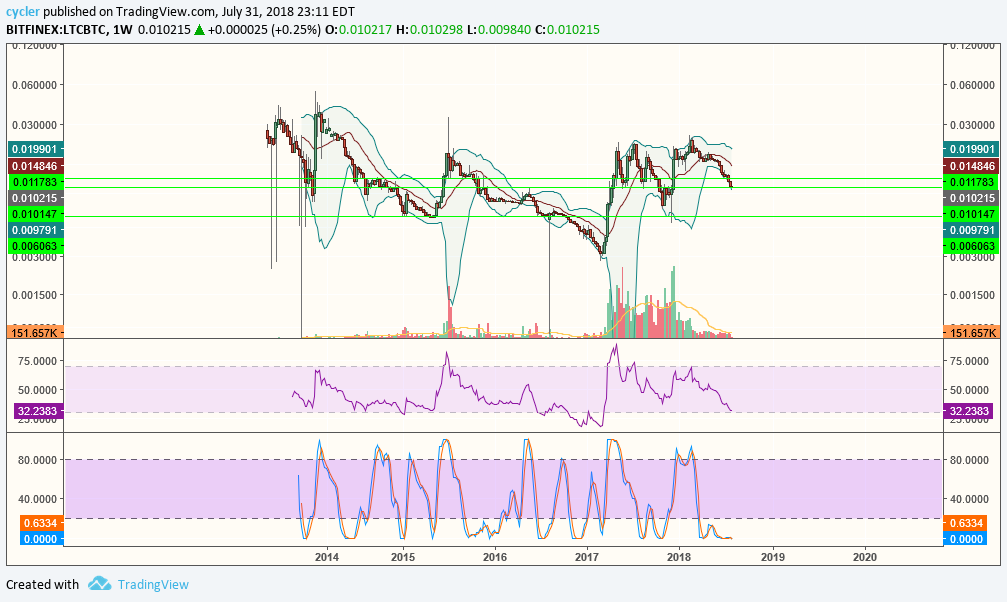The image size is (1007, 602).
Task: Click the C:0.010215 close value
Action: coord(567,30)
